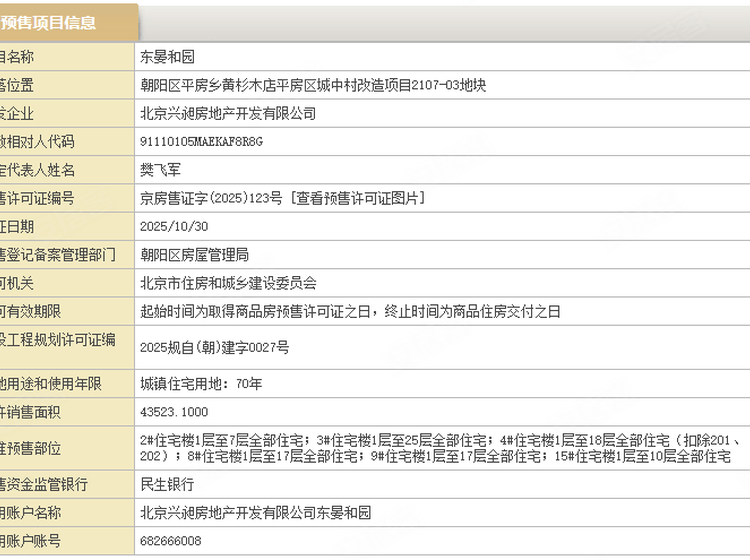Select the project name 东晏和园
This screenshot has height=560, width=750.
[167, 58]
